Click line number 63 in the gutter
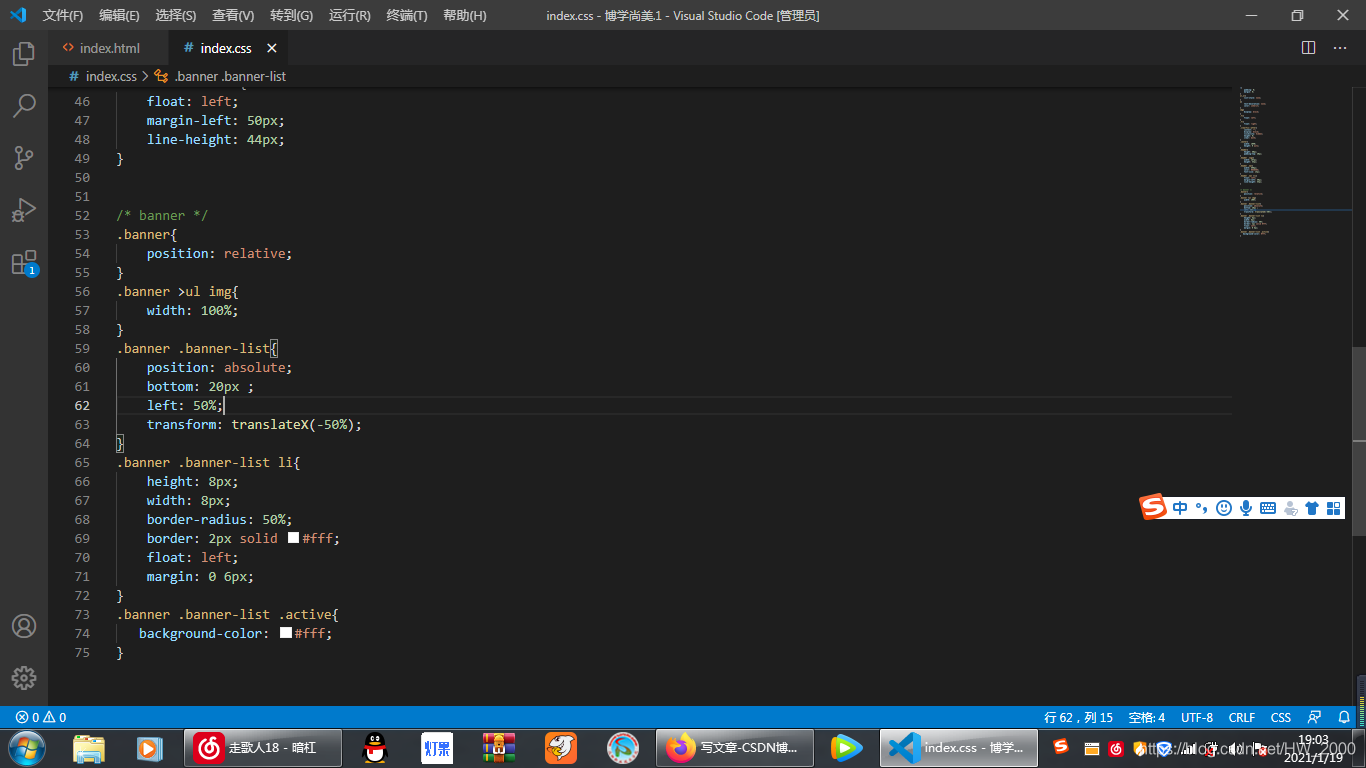1366x768 pixels. [x=82, y=424]
